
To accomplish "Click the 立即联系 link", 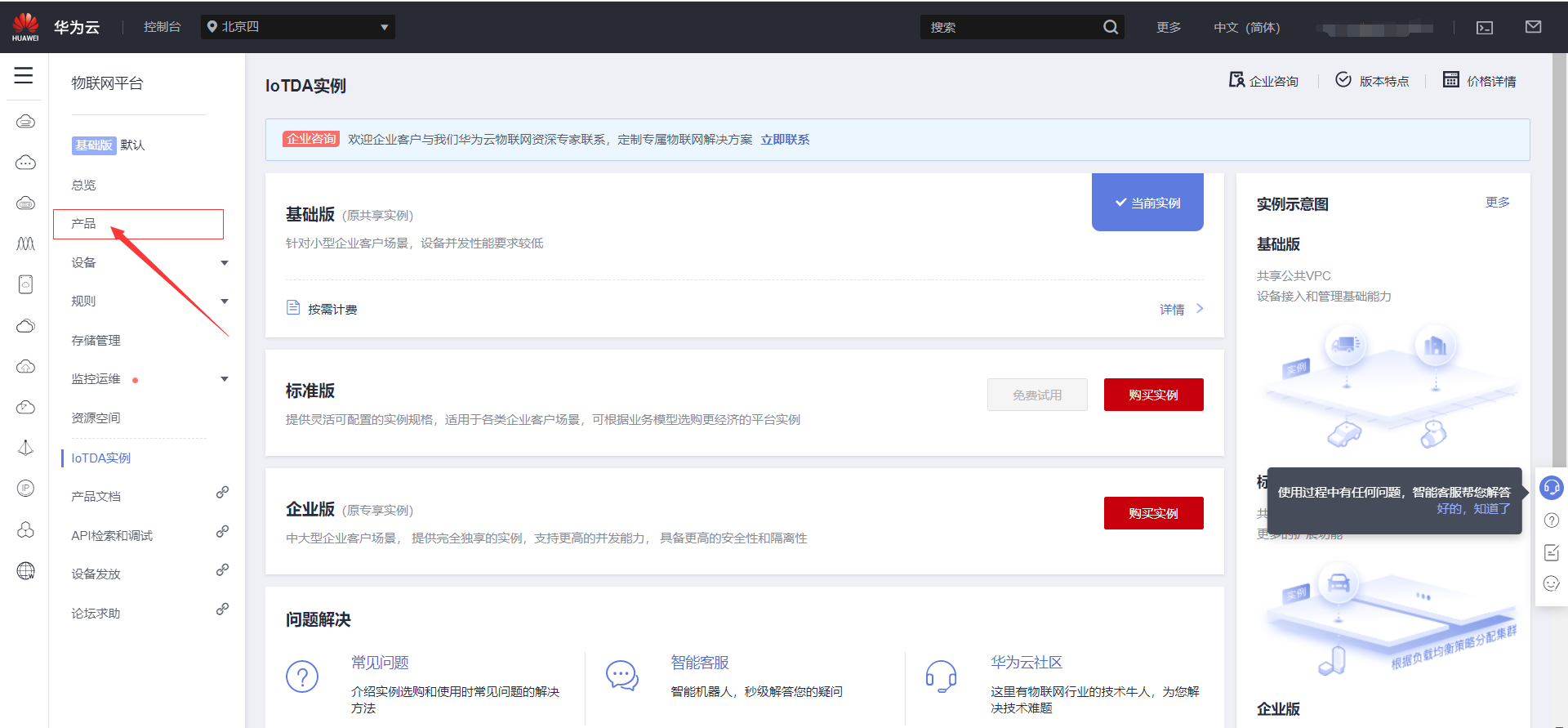I will pos(785,140).
